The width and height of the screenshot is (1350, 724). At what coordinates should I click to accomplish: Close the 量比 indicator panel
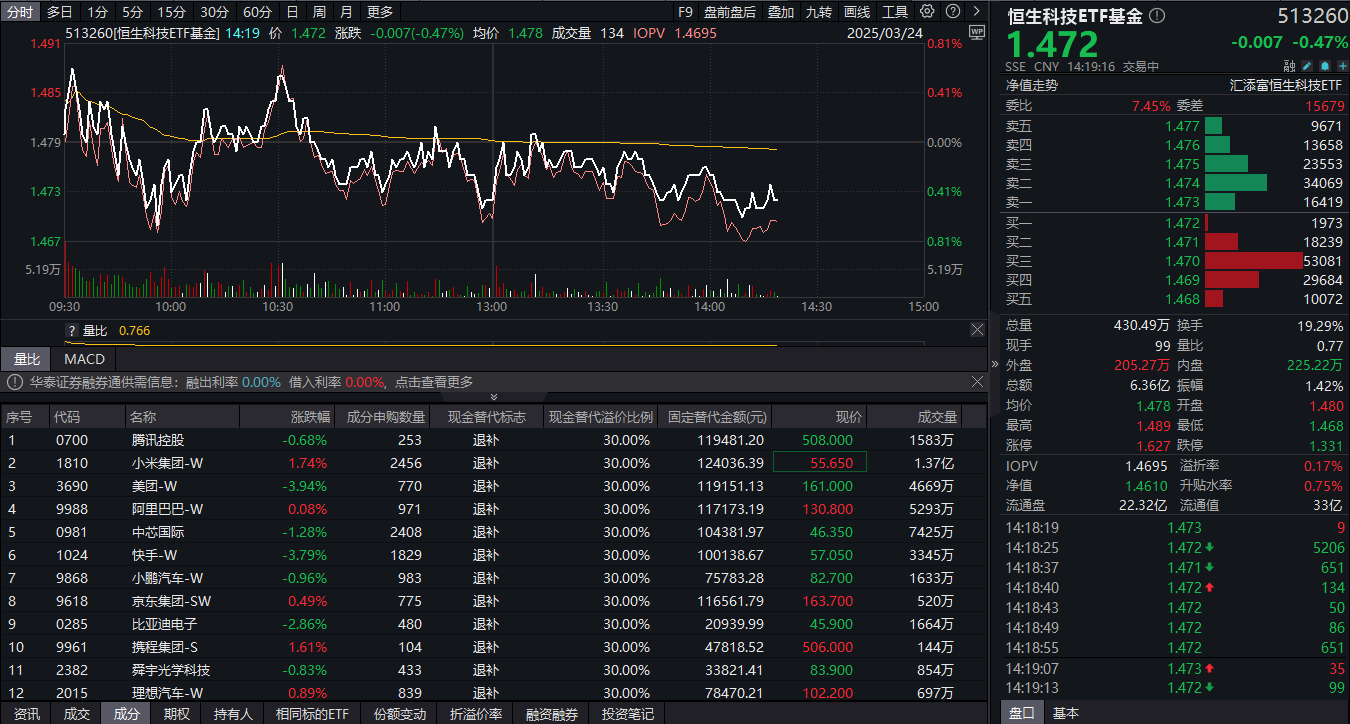pyautogui.click(x=977, y=329)
